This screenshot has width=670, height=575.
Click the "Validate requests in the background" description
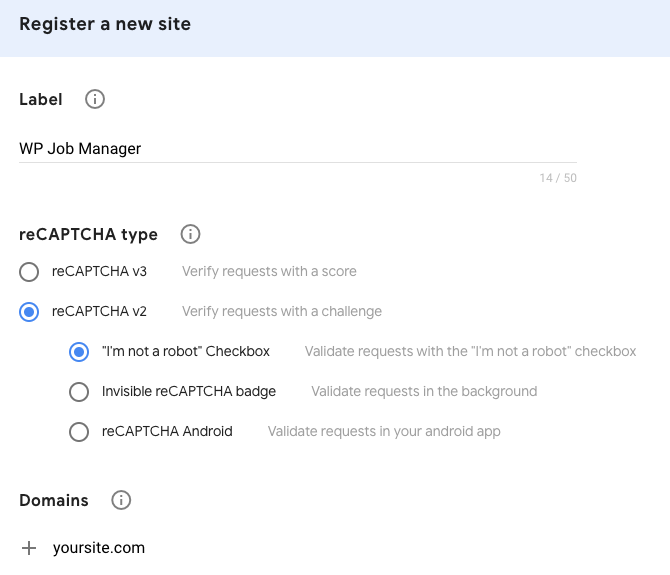click(x=424, y=391)
